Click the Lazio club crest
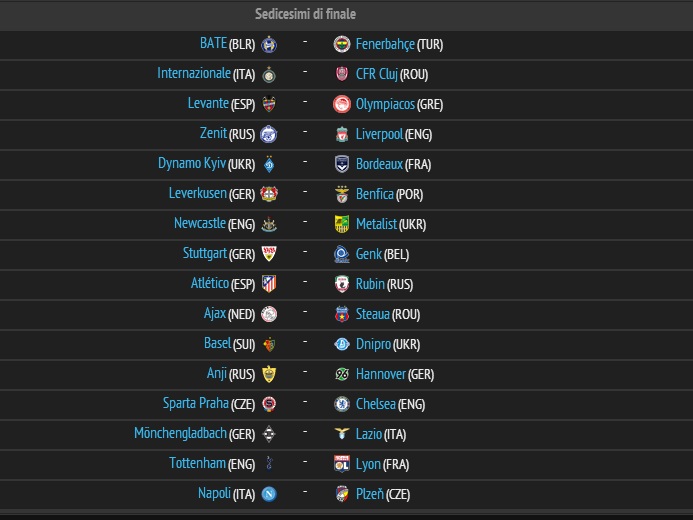 point(342,434)
